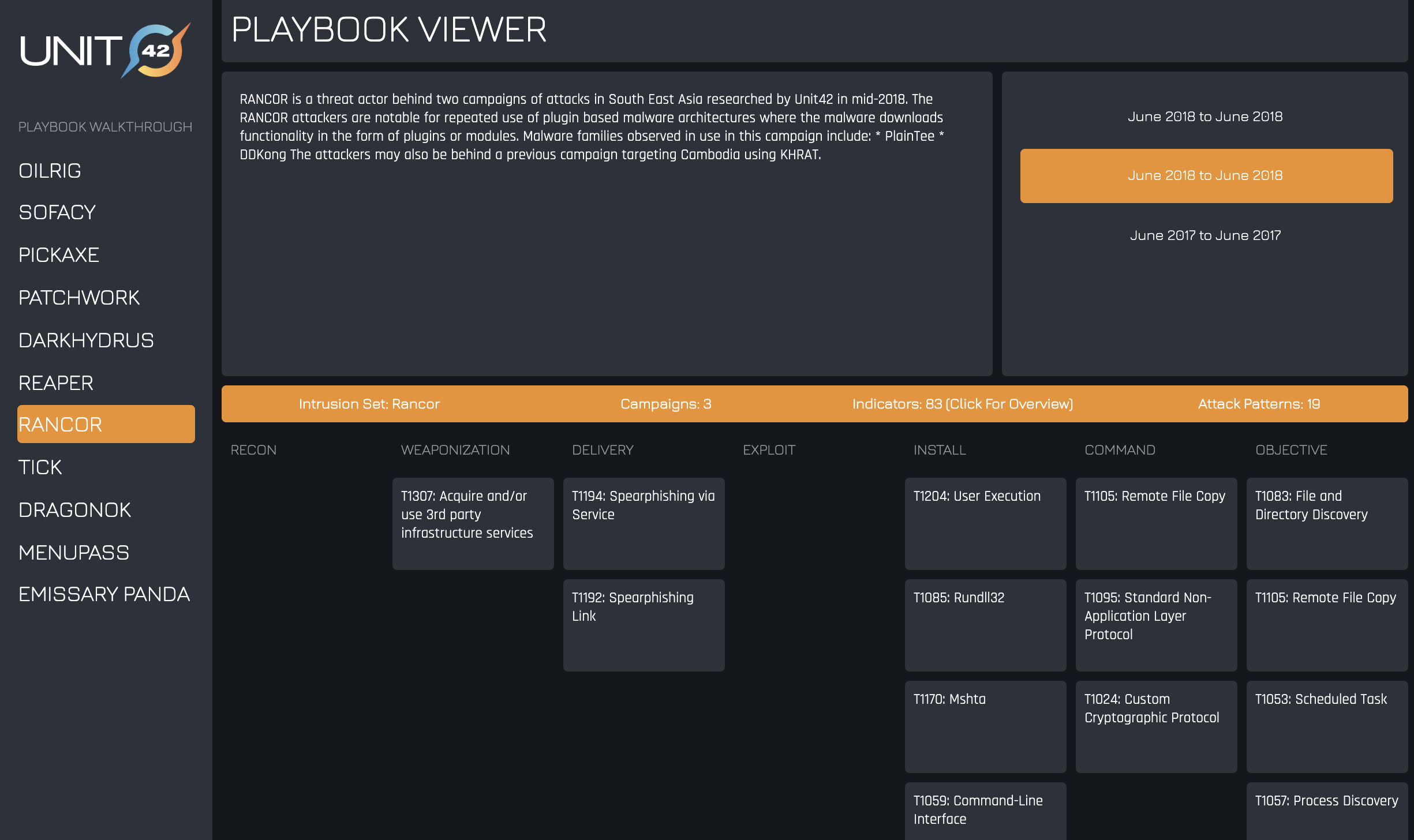Switch to the REAPER playbook
1414x840 pixels.
pos(56,383)
